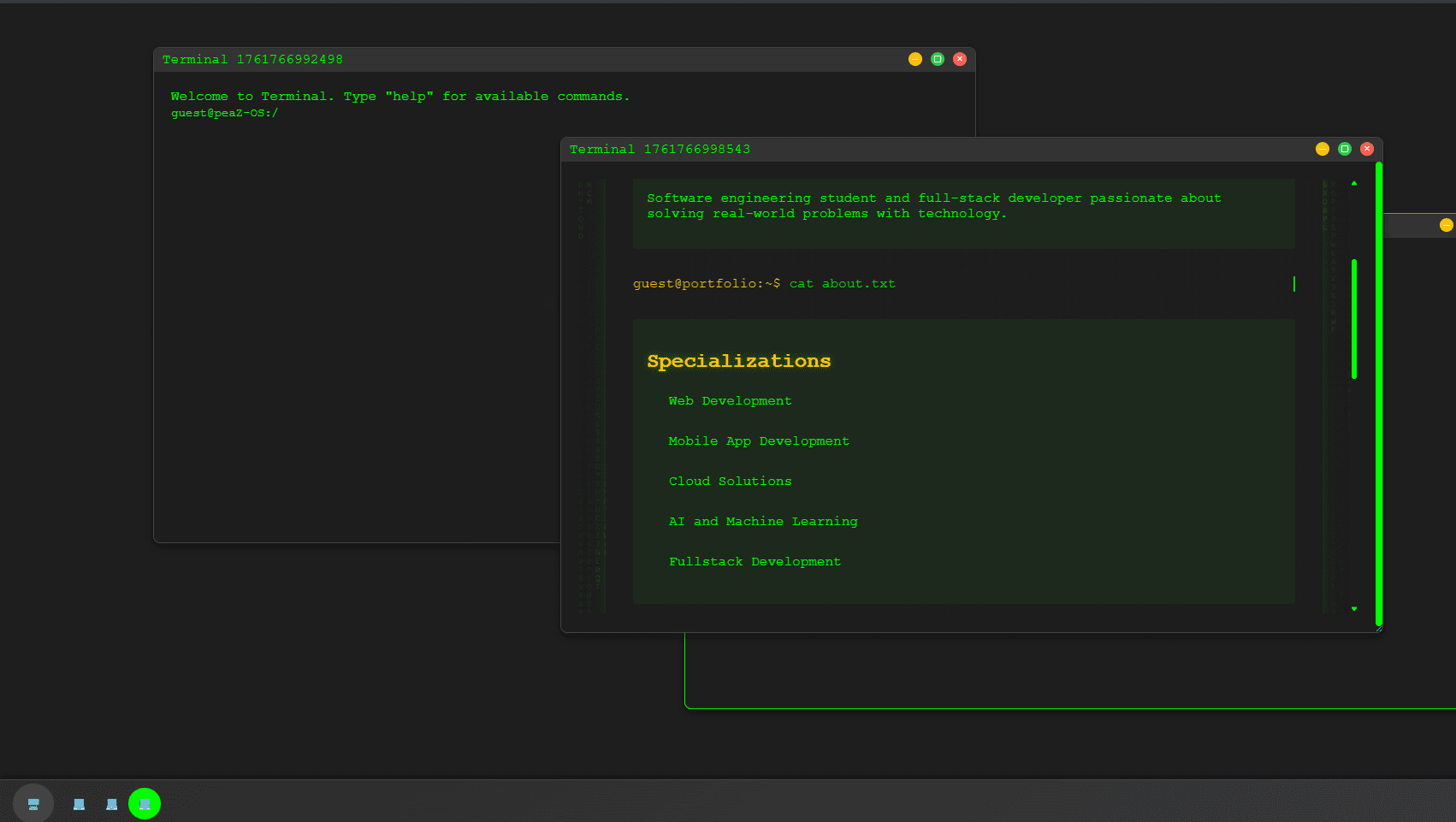Select the Web Development specialization

[730, 400]
